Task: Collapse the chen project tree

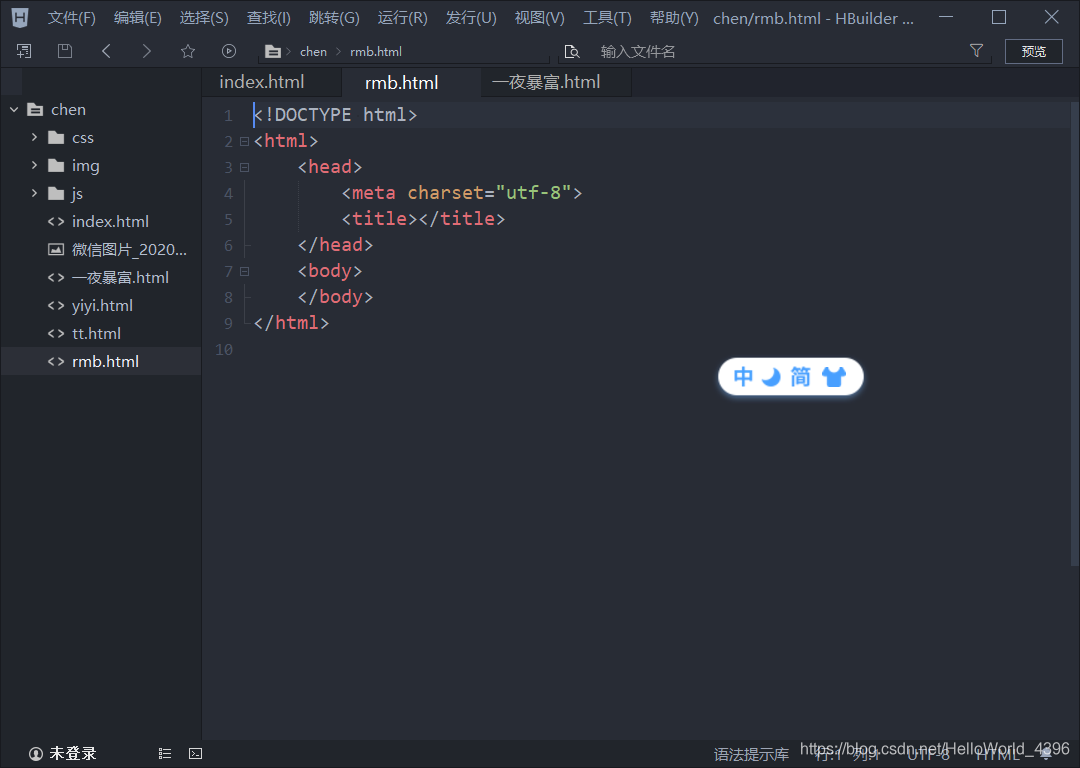Action: pyautogui.click(x=14, y=110)
